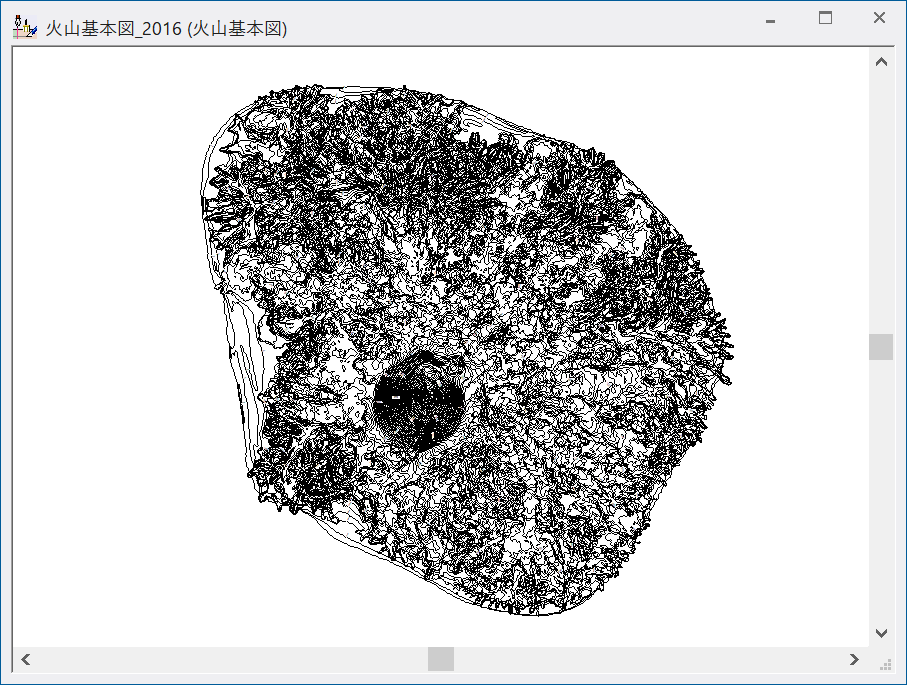Screen dimensions: 907x685
Task: Click the vertical scrollbar down arrow
Action: tap(881, 633)
